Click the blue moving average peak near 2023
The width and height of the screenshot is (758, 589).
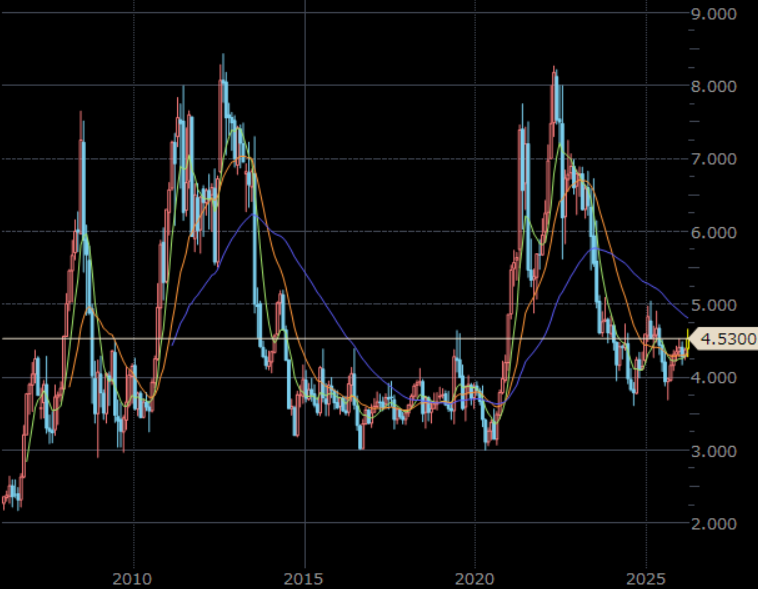pos(596,247)
